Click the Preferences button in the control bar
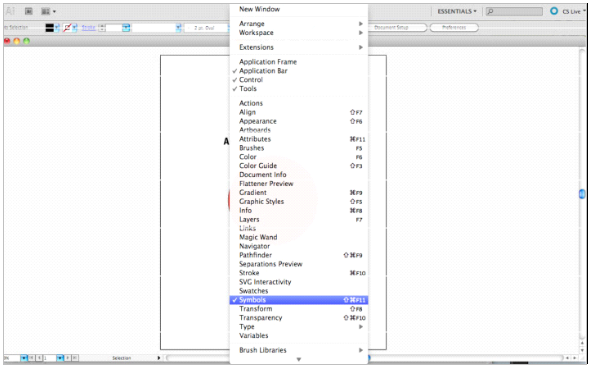The width and height of the screenshot is (590, 367). click(x=454, y=27)
